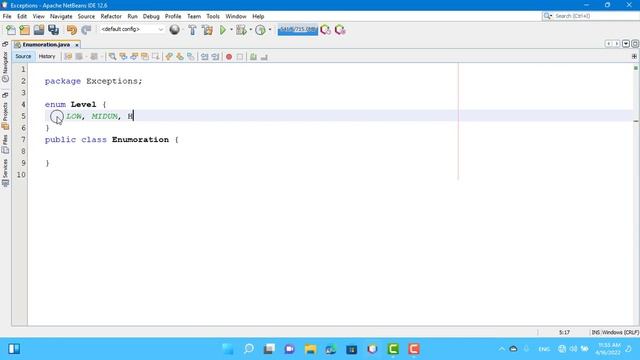Click the first profiler icon after the memory bar
The width and height of the screenshot is (640, 360).
(x=325, y=30)
